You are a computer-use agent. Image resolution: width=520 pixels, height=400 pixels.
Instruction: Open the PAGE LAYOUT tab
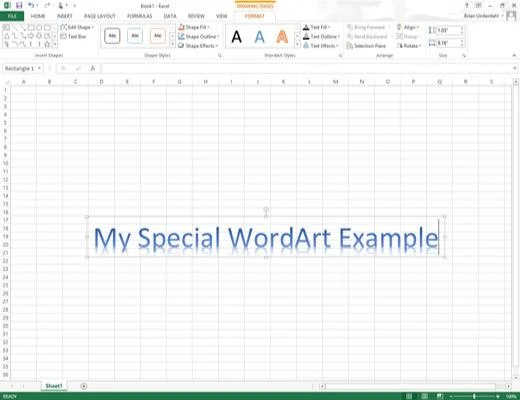pos(100,16)
